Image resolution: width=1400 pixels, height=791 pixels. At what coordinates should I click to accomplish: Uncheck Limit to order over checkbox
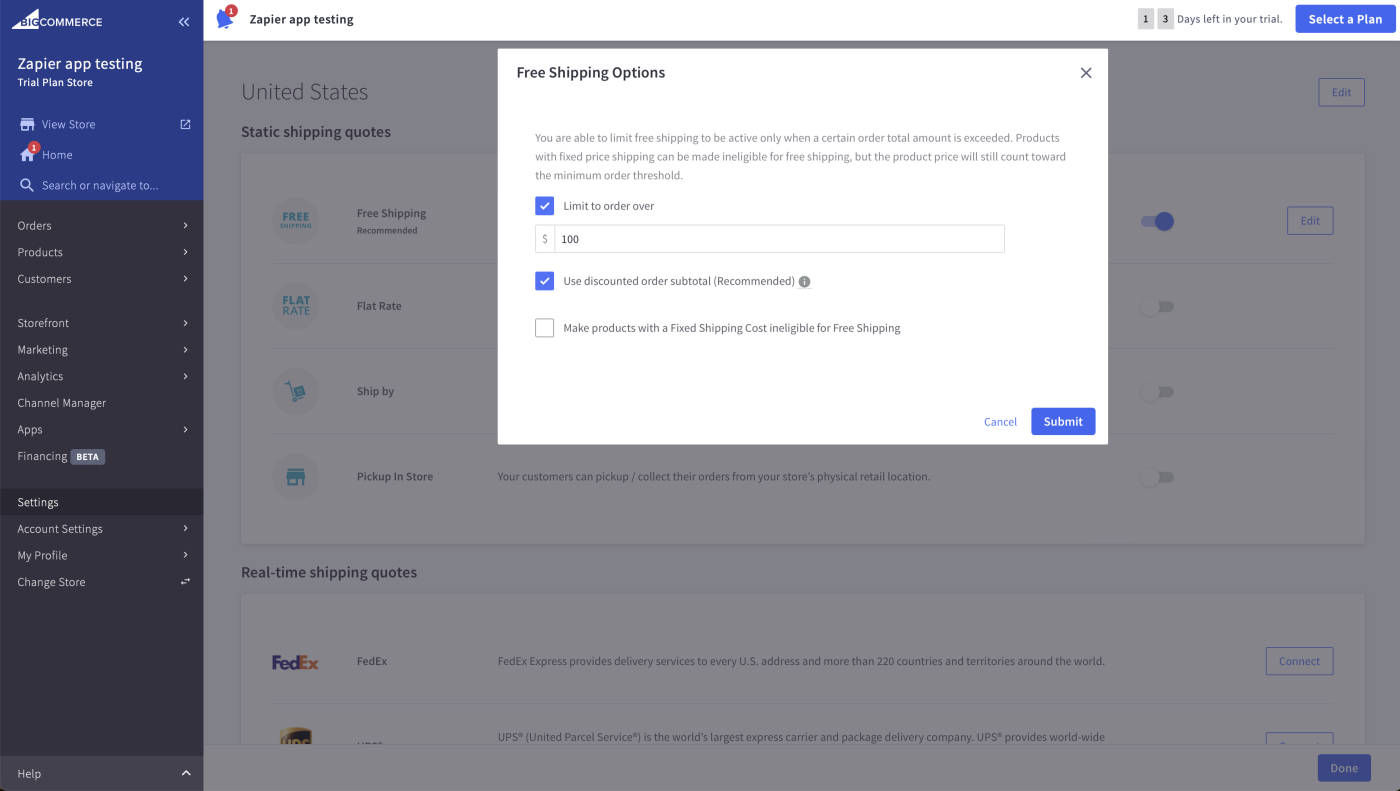(x=544, y=206)
